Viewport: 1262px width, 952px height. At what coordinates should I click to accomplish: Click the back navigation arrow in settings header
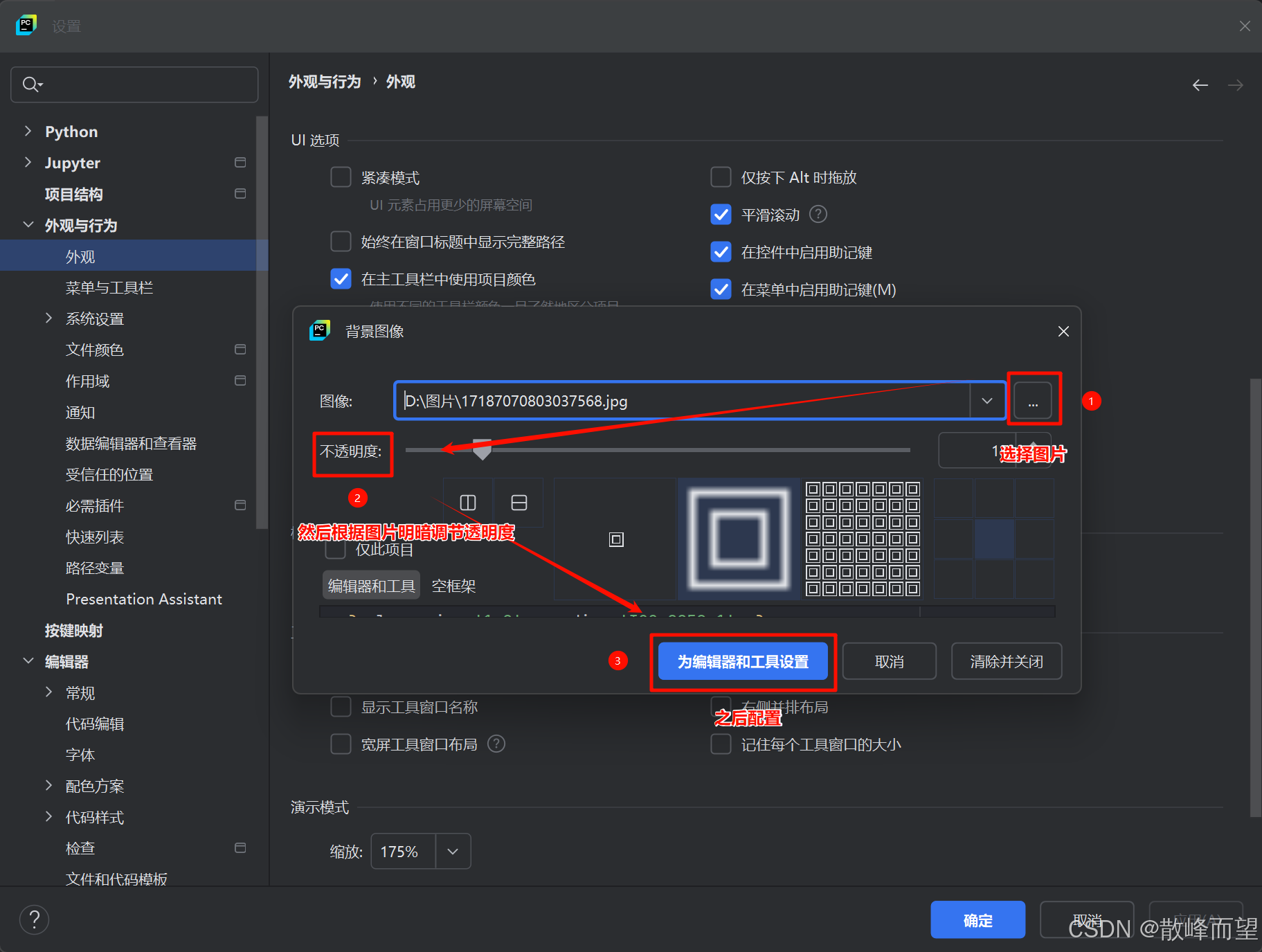tap(1200, 84)
